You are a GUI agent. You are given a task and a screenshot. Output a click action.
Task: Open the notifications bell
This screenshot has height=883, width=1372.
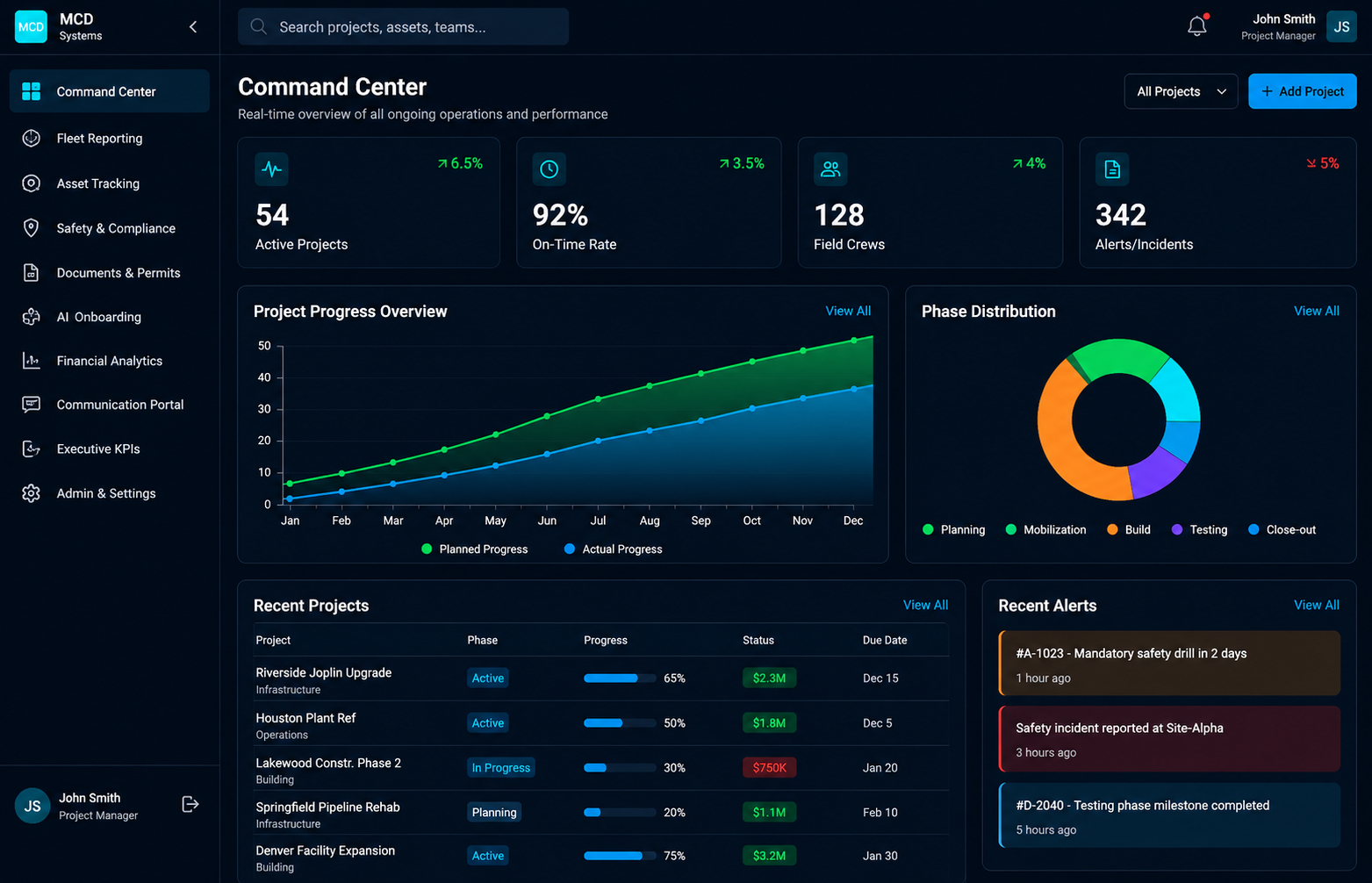point(1197,26)
